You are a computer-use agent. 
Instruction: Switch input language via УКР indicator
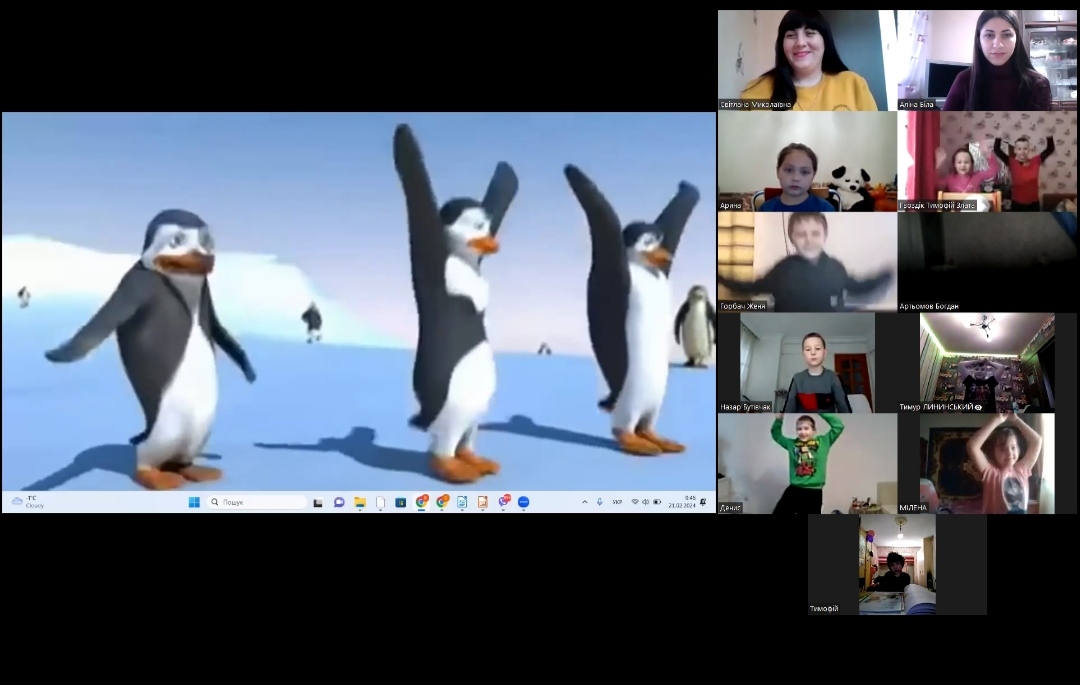tap(617, 502)
